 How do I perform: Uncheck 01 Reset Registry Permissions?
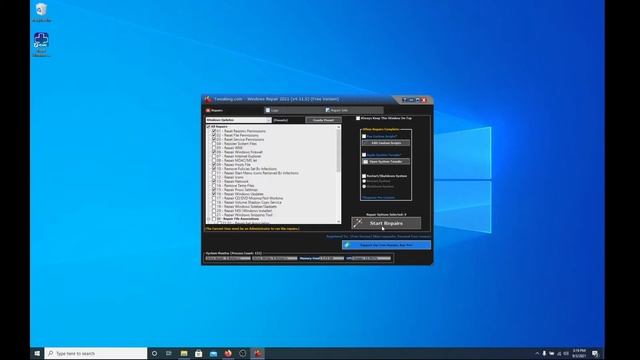(x=213, y=131)
